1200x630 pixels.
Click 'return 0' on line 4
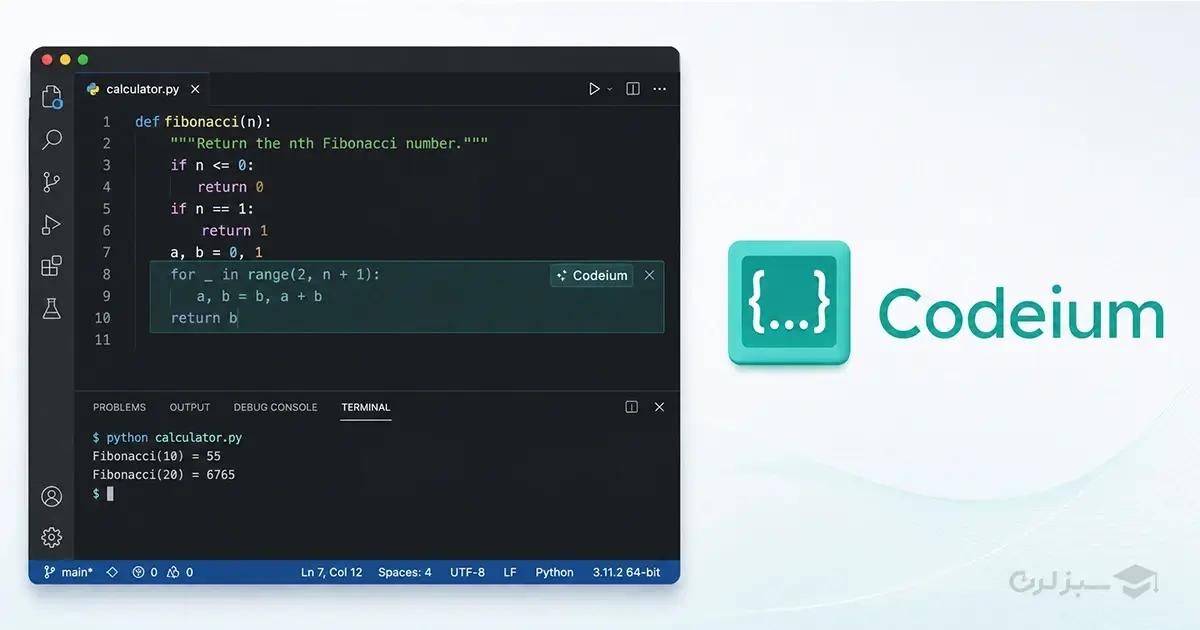click(230, 187)
